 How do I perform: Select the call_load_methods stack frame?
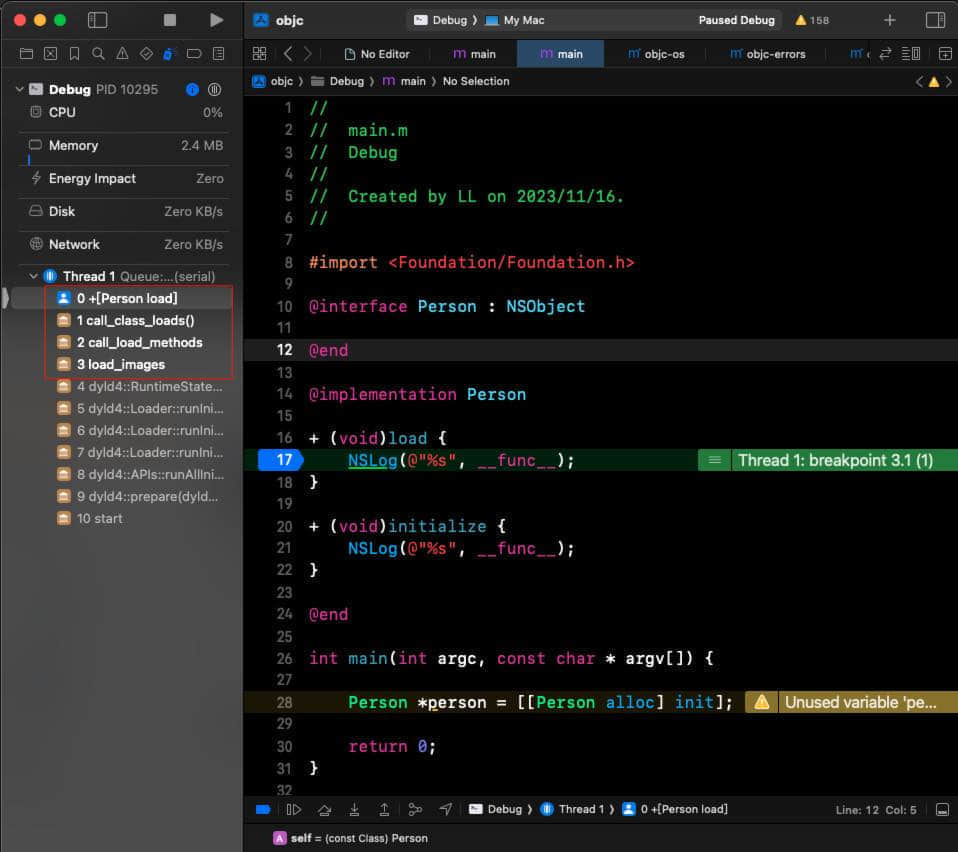pyautogui.click(x=139, y=342)
